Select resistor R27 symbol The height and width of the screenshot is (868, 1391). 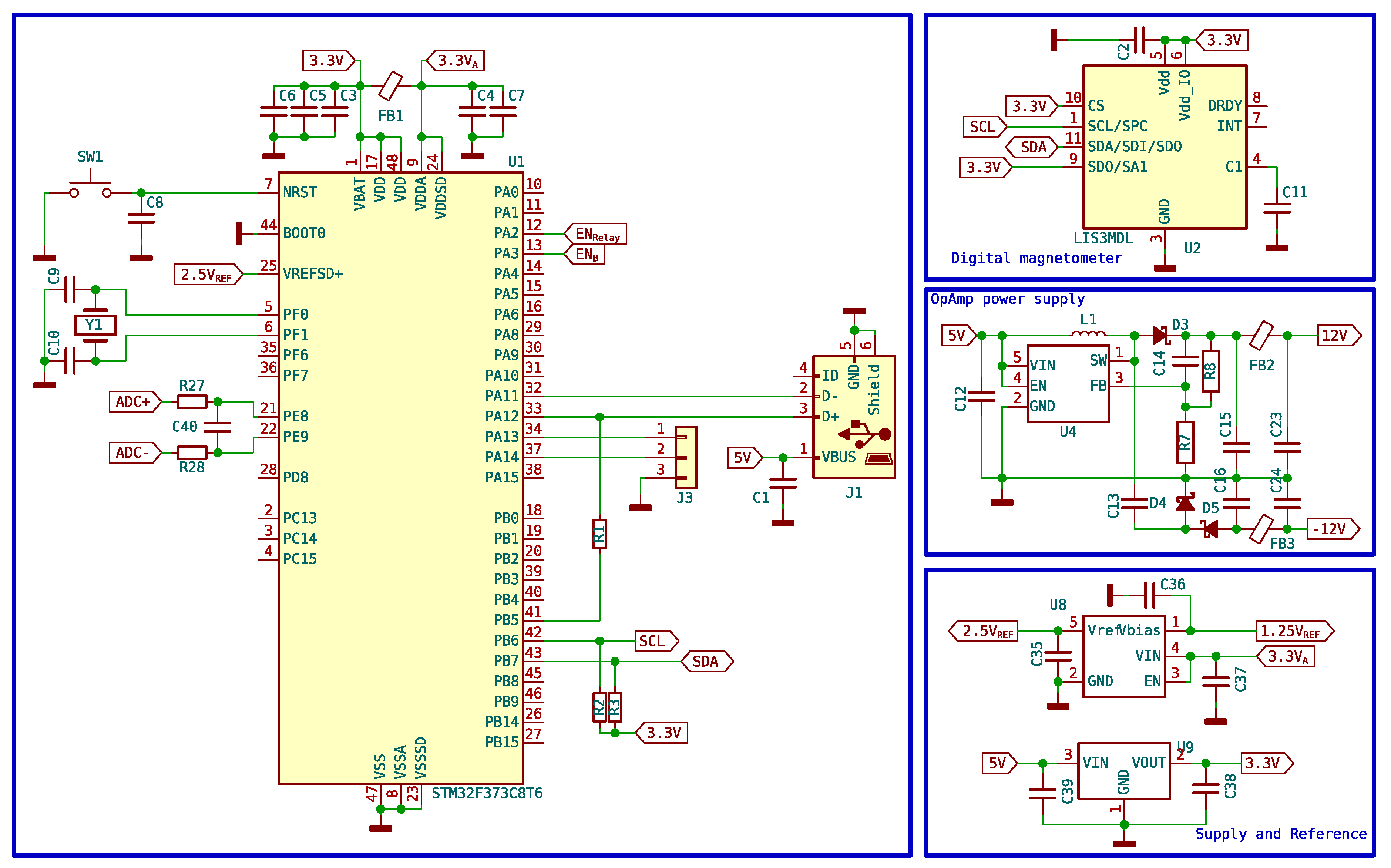pyautogui.click(x=192, y=402)
